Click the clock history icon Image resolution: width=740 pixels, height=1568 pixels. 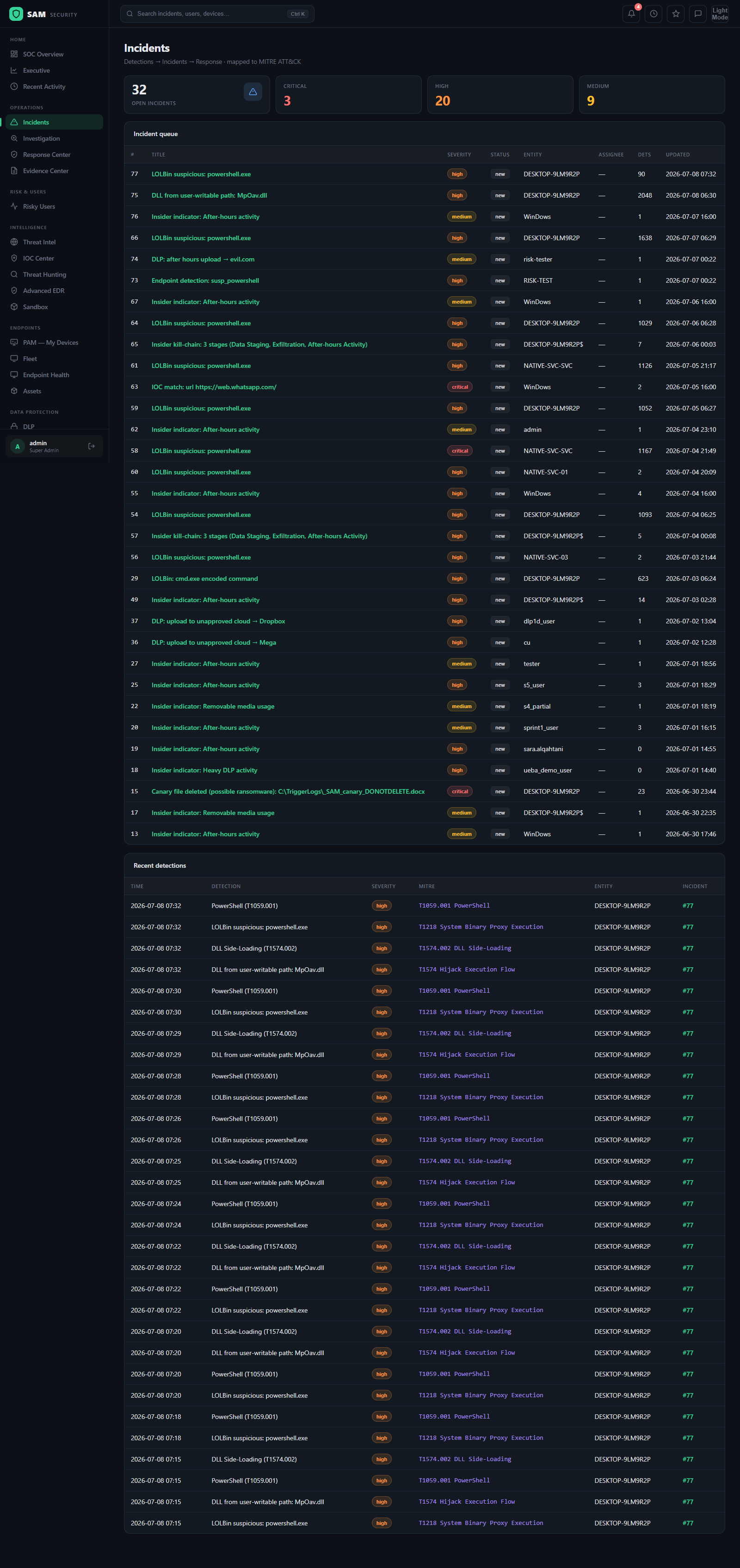[654, 13]
